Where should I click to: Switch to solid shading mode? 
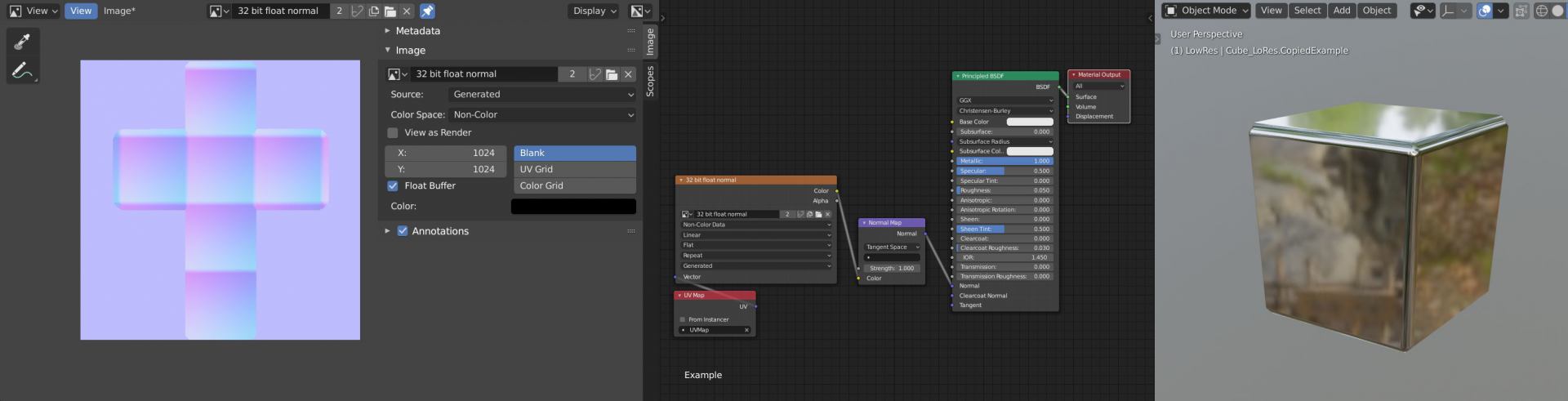(x=1559, y=11)
